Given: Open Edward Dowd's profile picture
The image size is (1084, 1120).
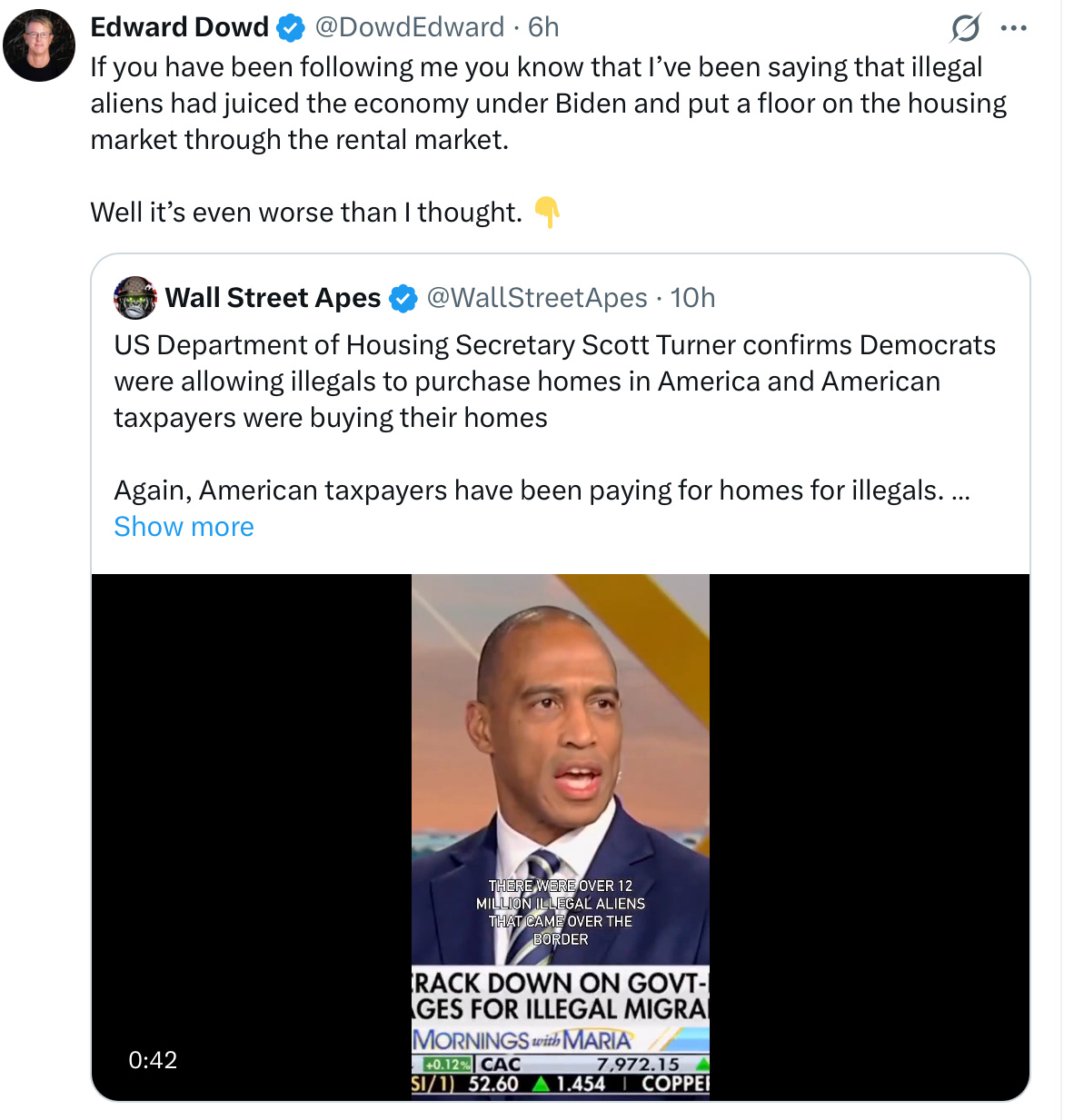Looking at the screenshot, I should pyautogui.click(x=39, y=45).
